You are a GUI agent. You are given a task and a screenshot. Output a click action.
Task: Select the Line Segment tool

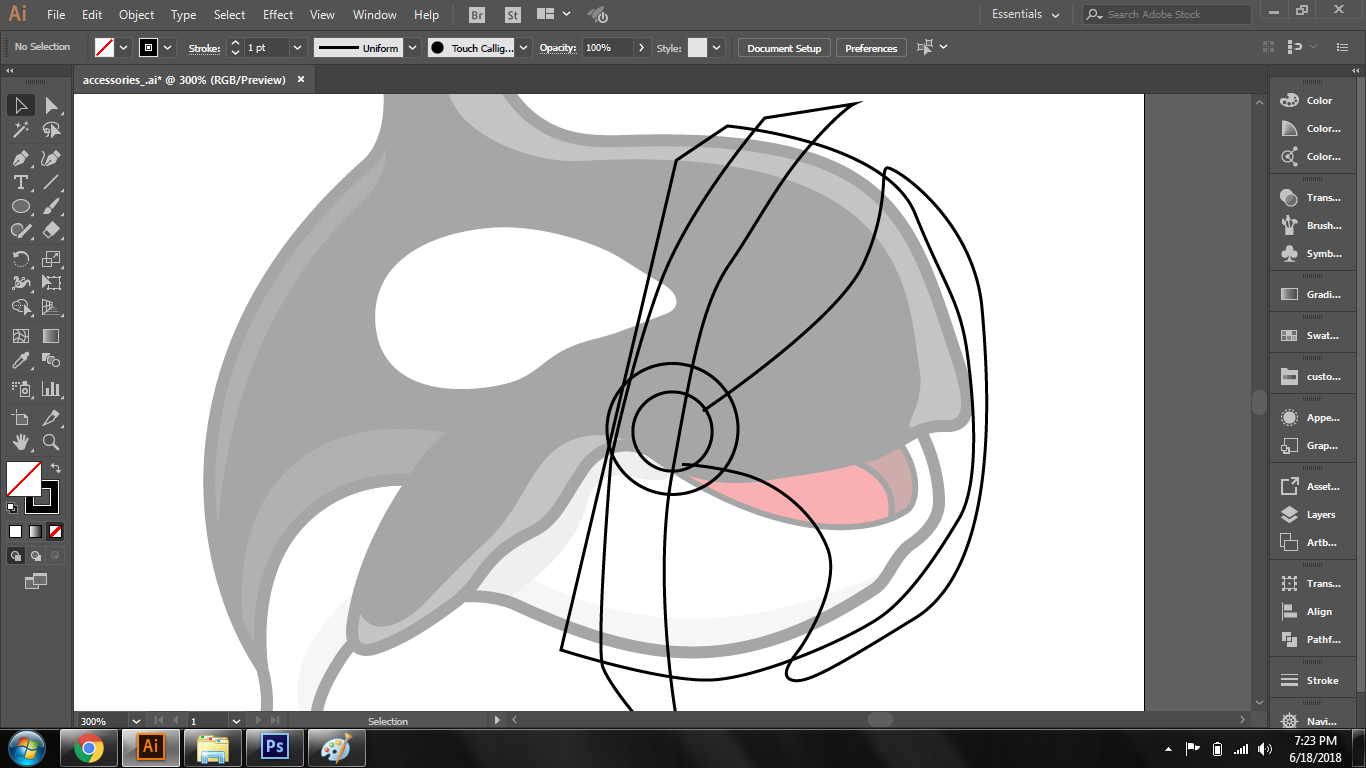tap(51, 182)
